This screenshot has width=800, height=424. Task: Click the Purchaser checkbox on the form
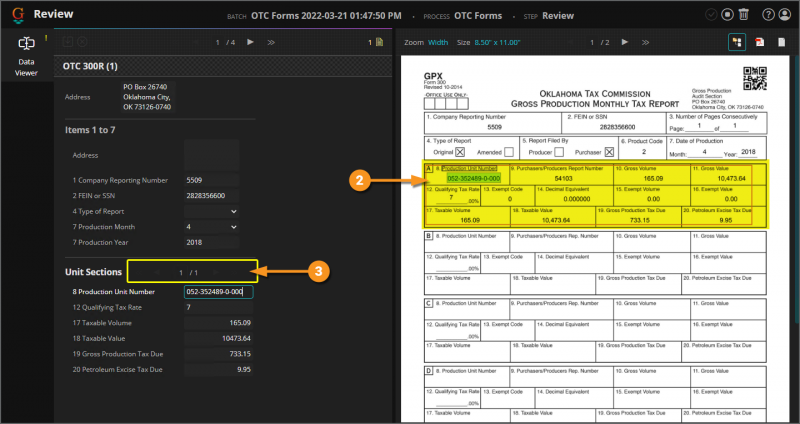609,152
